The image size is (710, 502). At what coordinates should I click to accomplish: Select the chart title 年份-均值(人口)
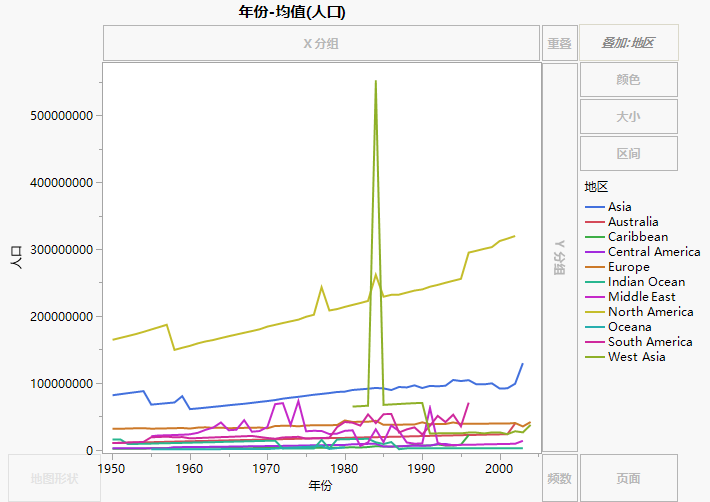click(x=292, y=12)
